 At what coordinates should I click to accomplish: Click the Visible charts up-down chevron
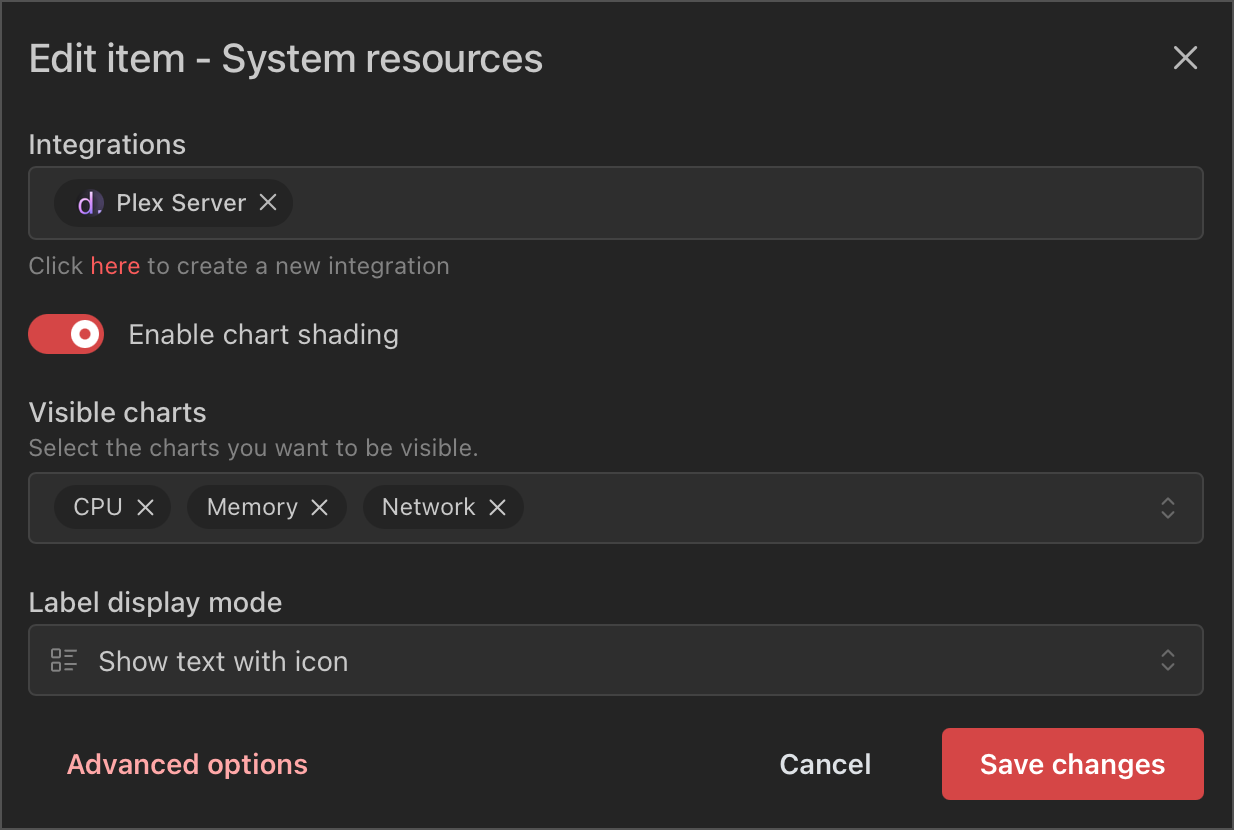pos(1167,508)
